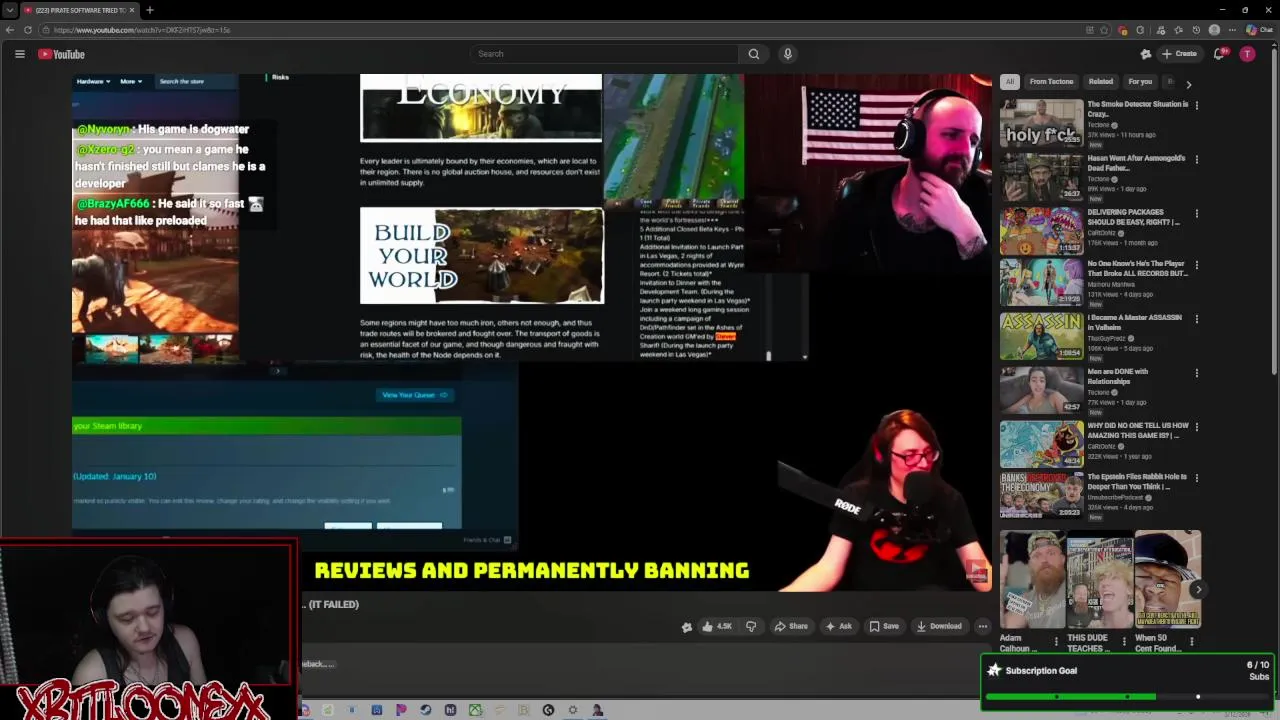1280x720 pixels.
Task: Go back with the browser back arrow
Action: coord(9,30)
